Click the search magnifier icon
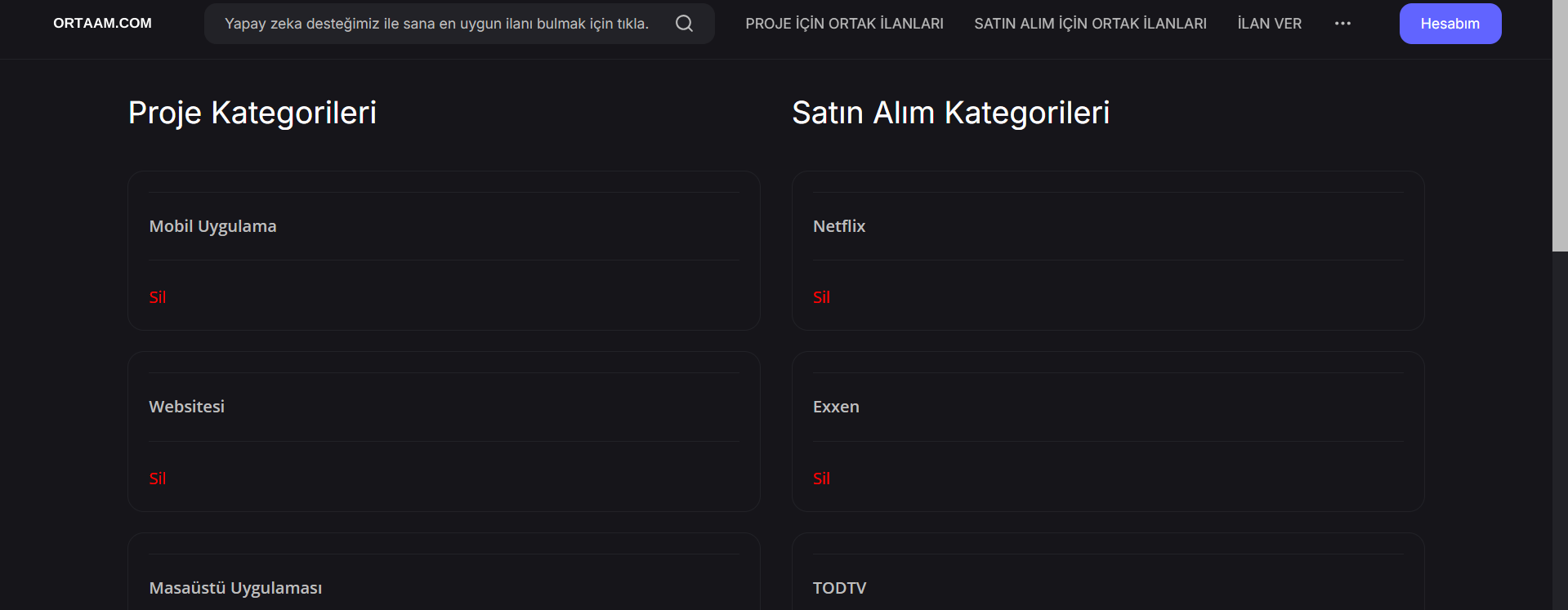This screenshot has height=610, width=1568. (683, 23)
